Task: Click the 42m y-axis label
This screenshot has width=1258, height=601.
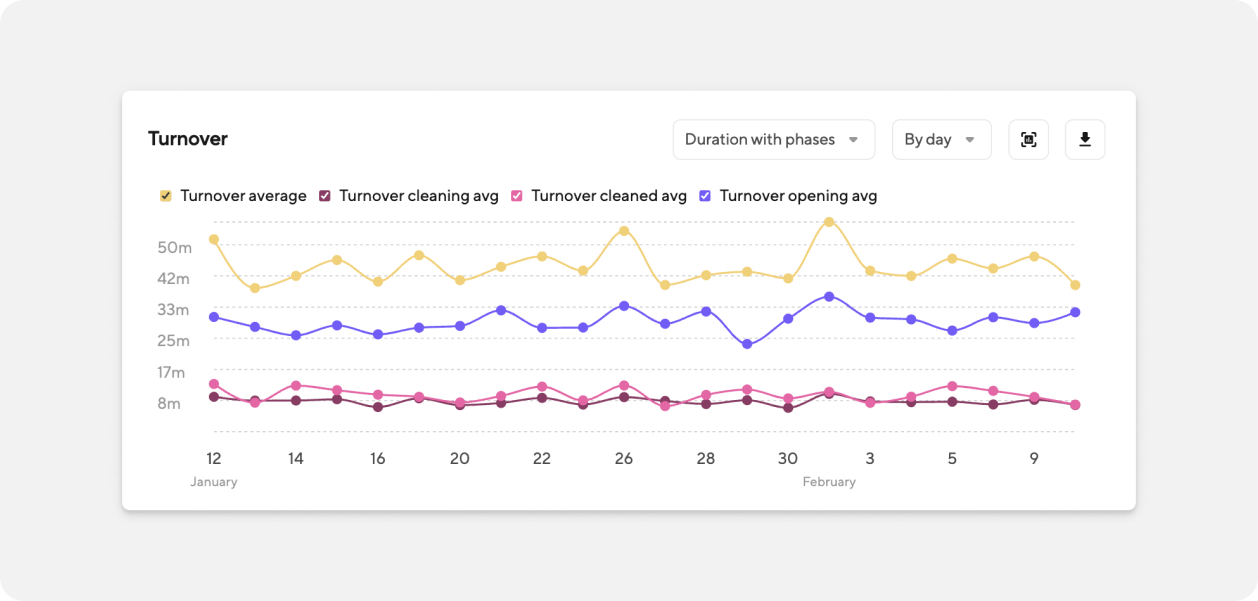Action: click(x=174, y=279)
